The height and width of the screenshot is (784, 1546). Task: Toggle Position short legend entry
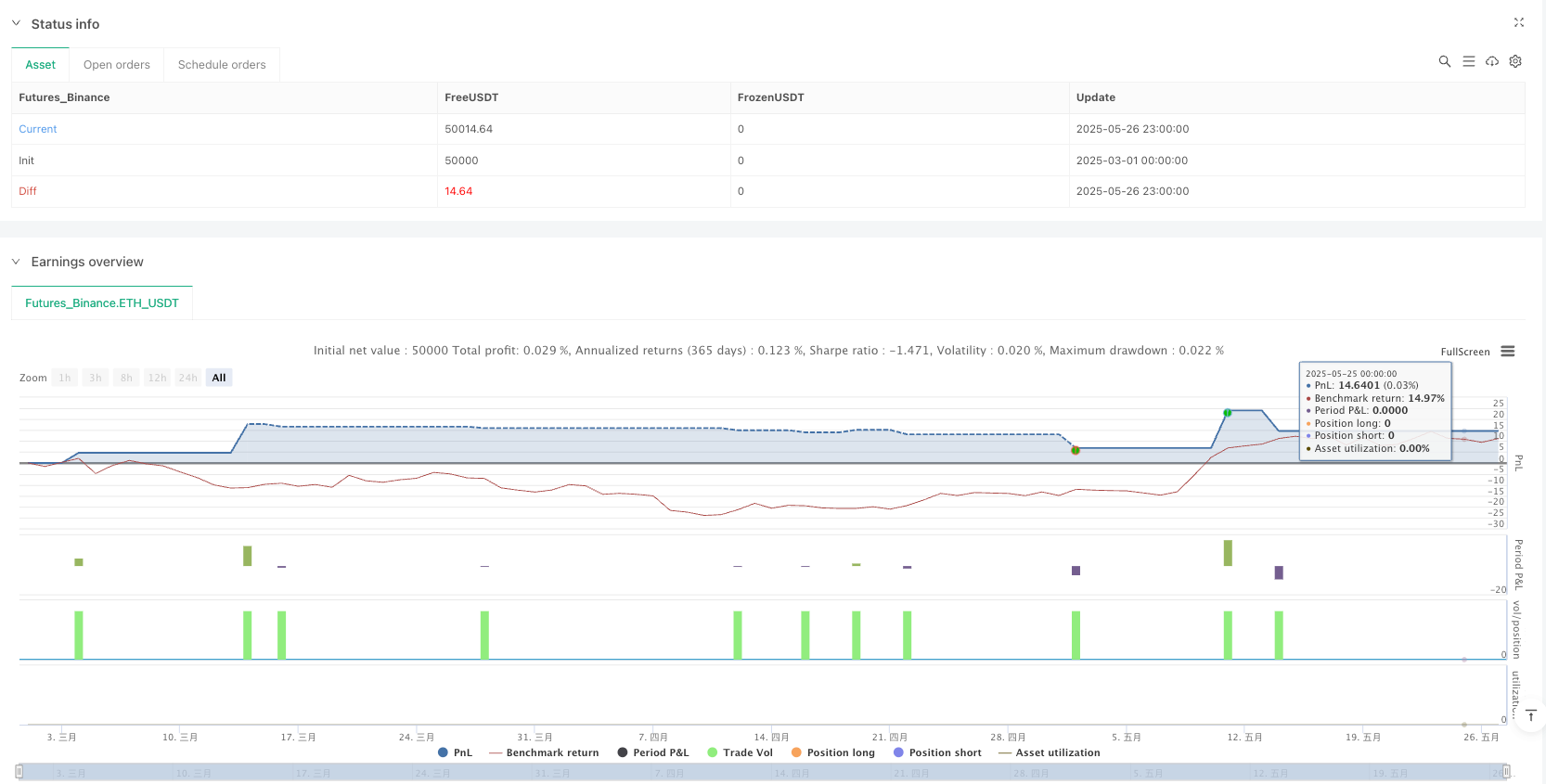click(937, 752)
